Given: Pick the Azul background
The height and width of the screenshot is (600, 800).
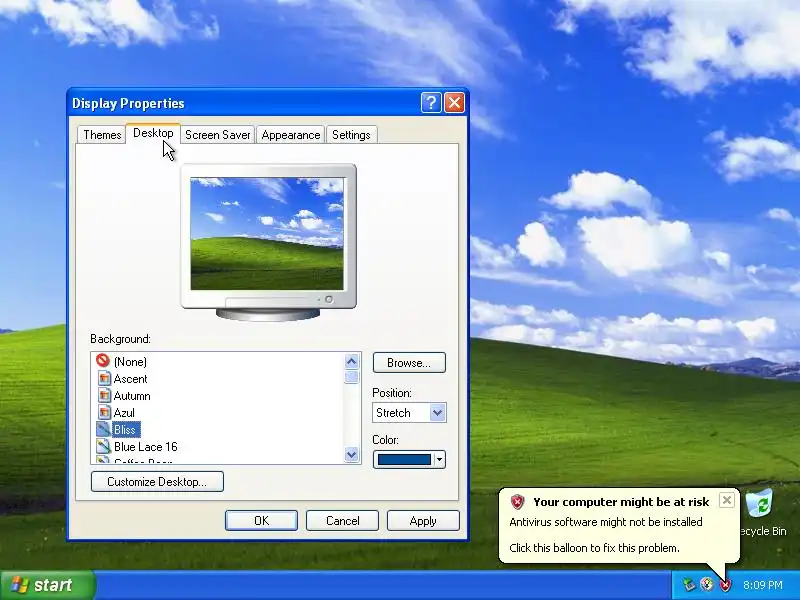Looking at the screenshot, I should tap(124, 413).
